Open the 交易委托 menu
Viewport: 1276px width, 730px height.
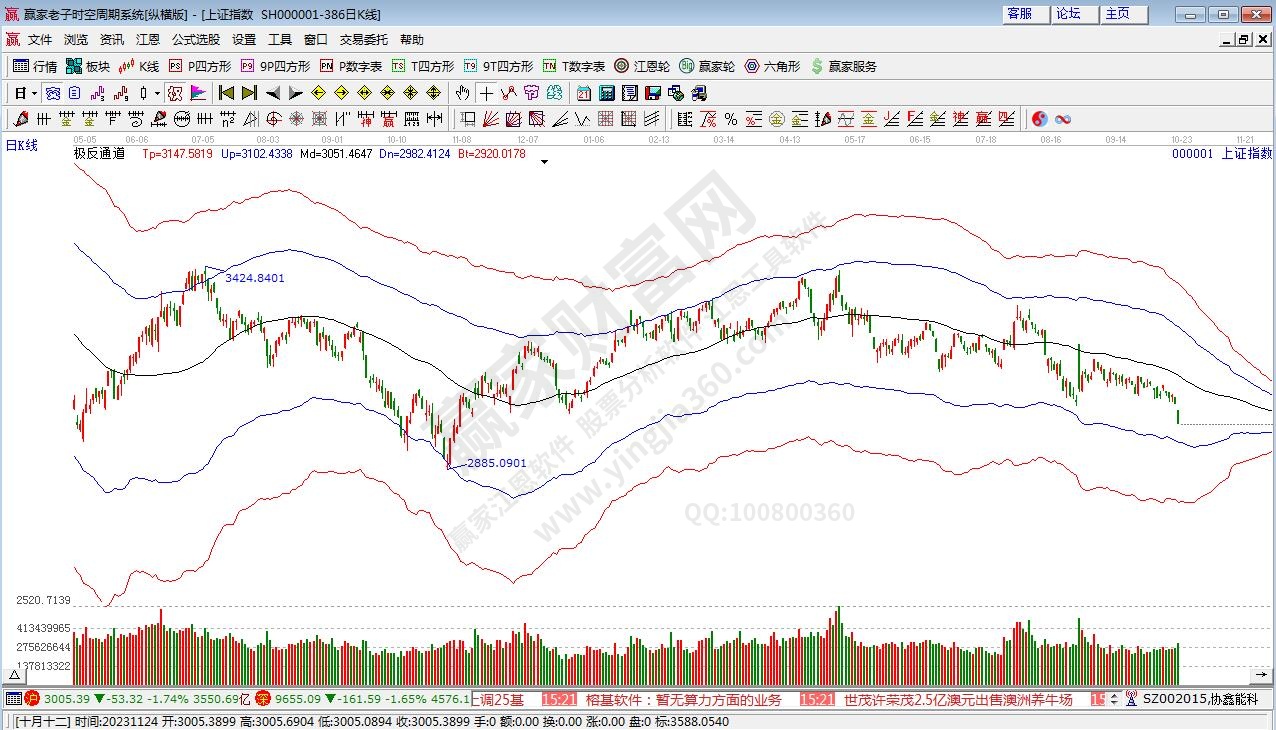coord(363,39)
